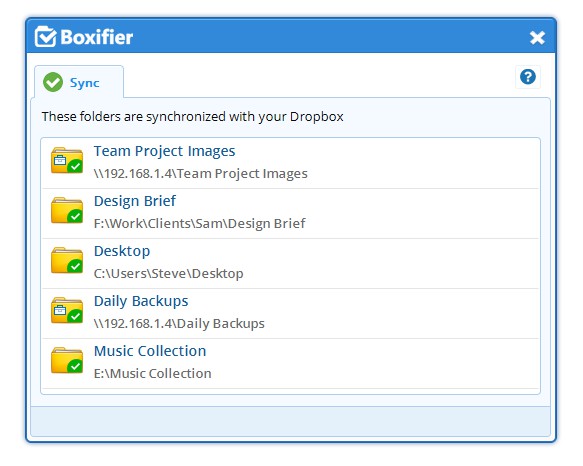Open the Design Brief link
The height and width of the screenshot is (466, 583).
[x=135, y=201]
